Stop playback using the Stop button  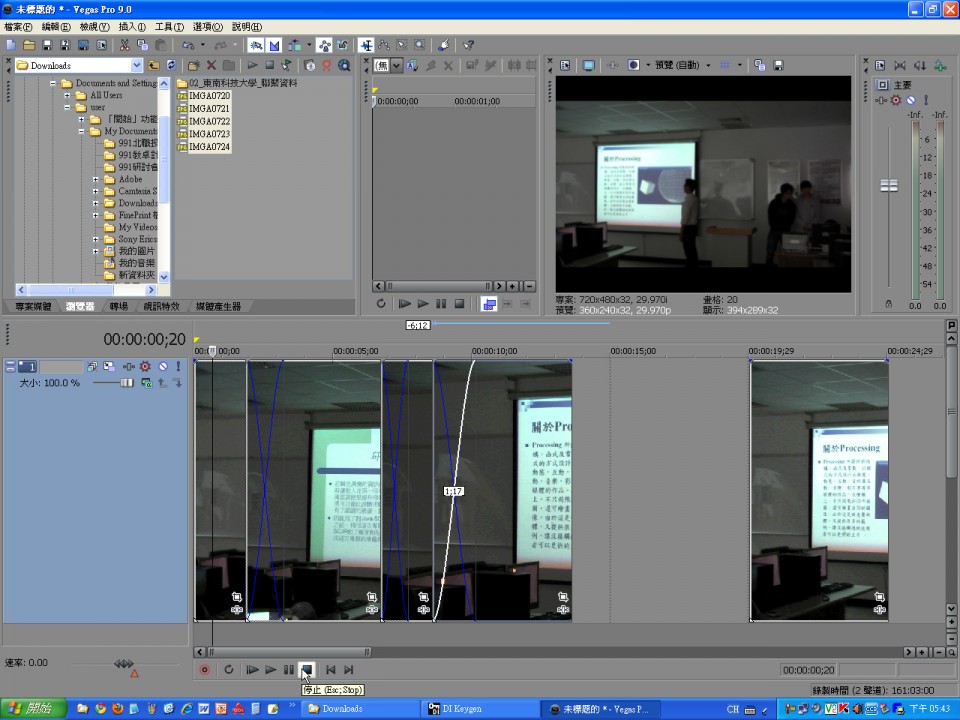(307, 670)
